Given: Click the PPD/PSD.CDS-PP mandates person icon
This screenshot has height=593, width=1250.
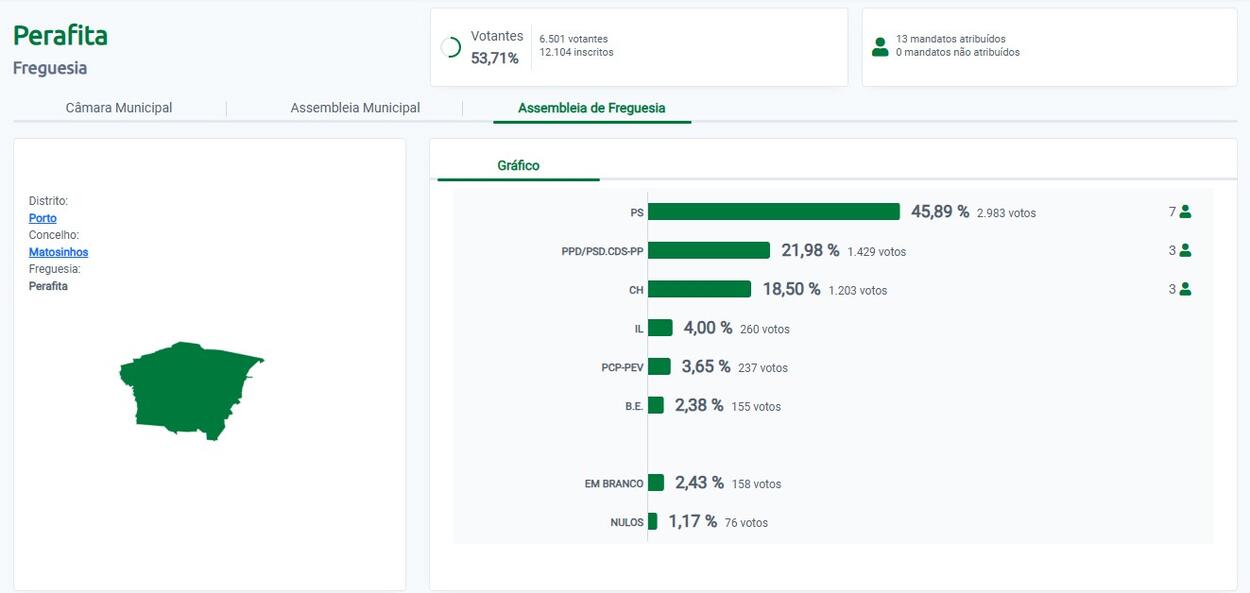Looking at the screenshot, I should (1185, 251).
